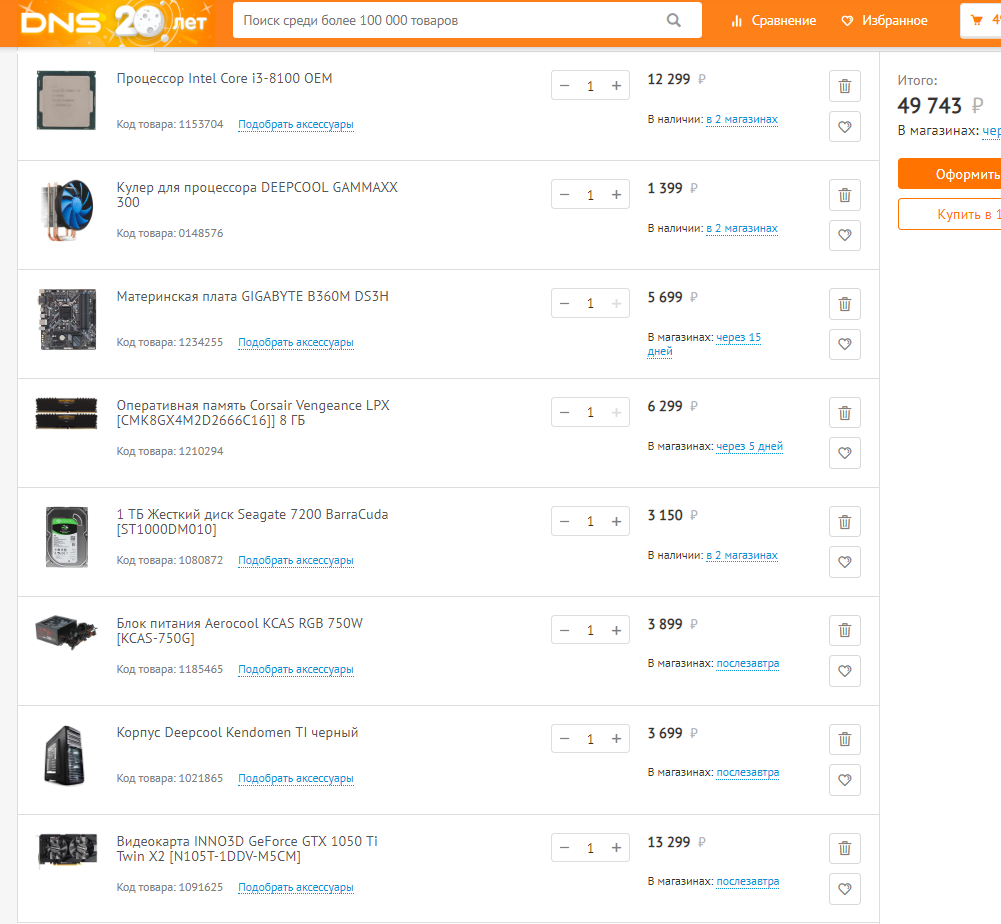Decrease Deepcool Kendomen case quantity
The height and width of the screenshot is (924, 1001).
[564, 739]
